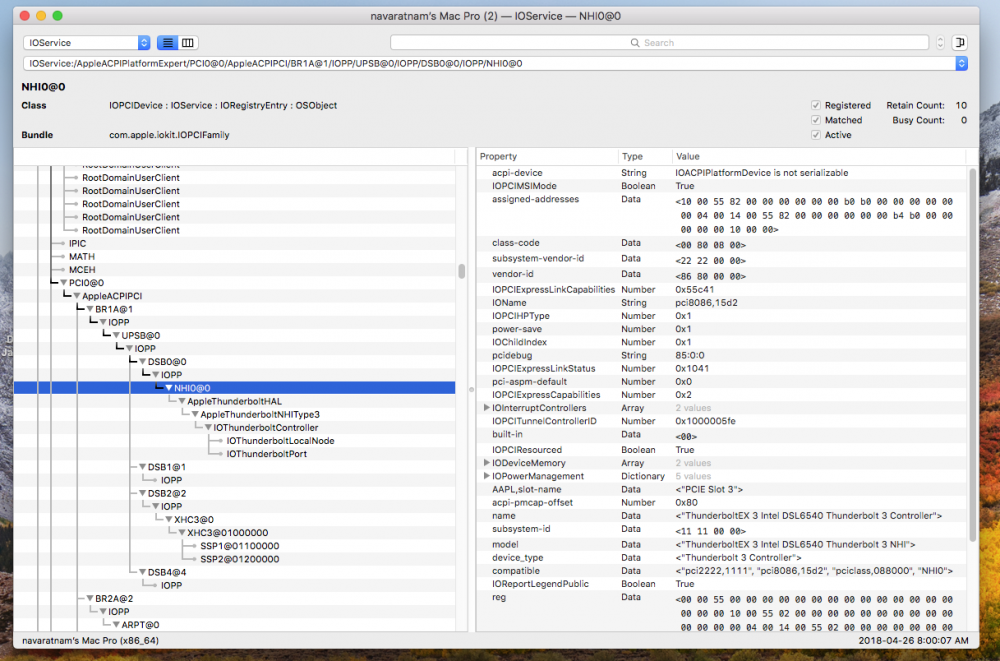Collapse the UPSB@0 node
This screenshot has width=1000, height=661.
pyautogui.click(x=116, y=336)
